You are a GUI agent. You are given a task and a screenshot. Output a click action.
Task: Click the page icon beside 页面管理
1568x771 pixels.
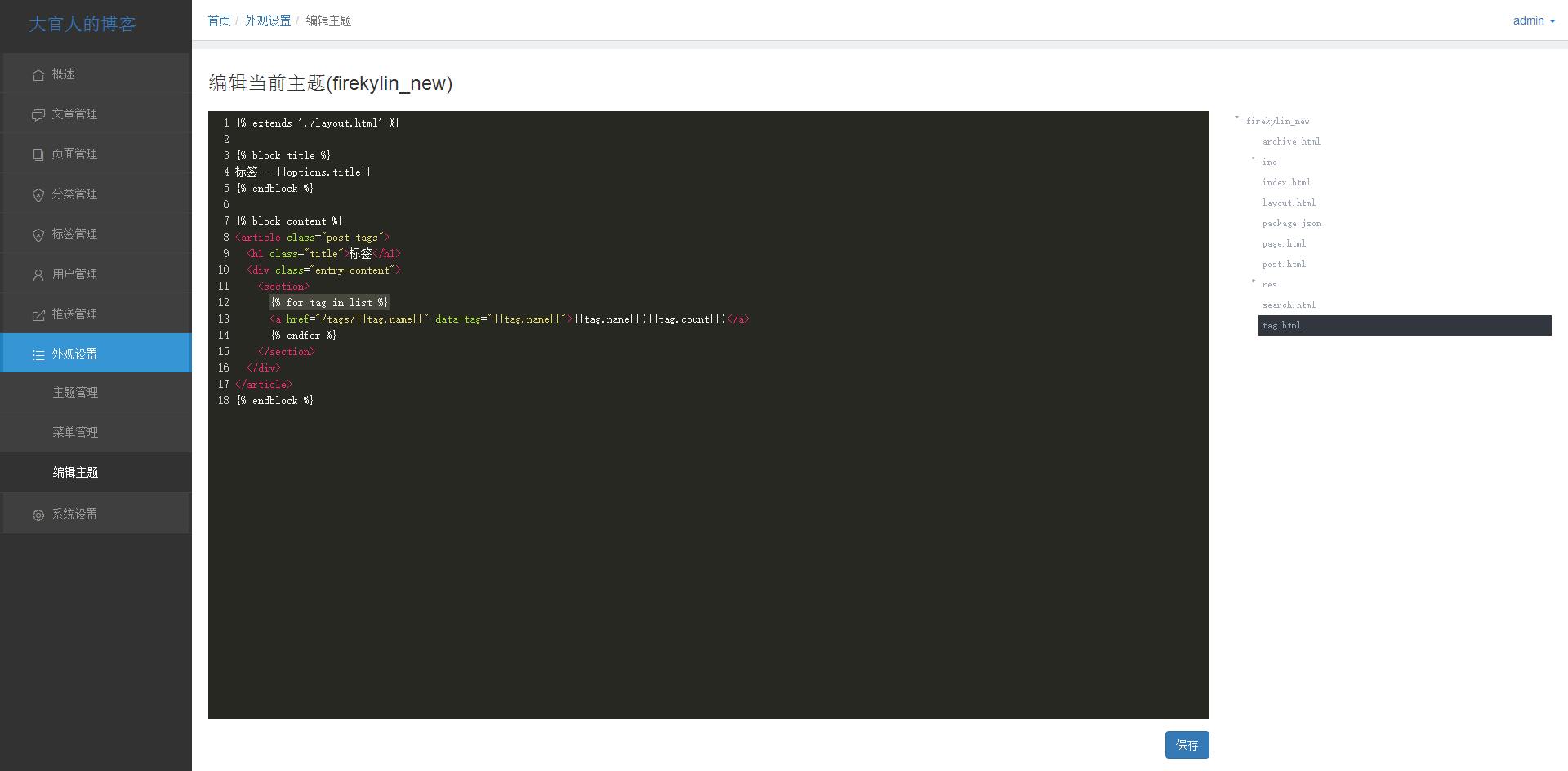tap(38, 155)
